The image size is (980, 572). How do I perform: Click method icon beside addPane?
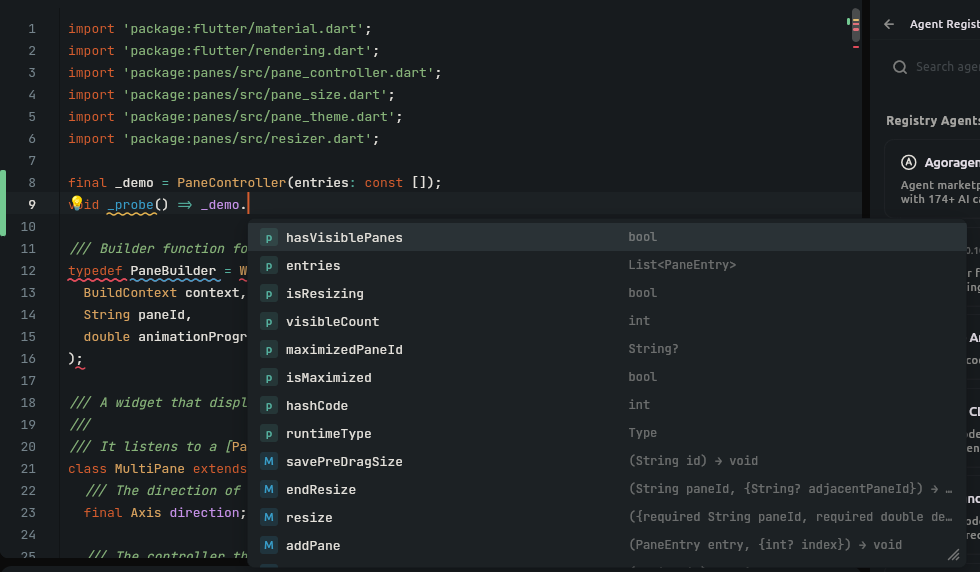pyautogui.click(x=269, y=546)
